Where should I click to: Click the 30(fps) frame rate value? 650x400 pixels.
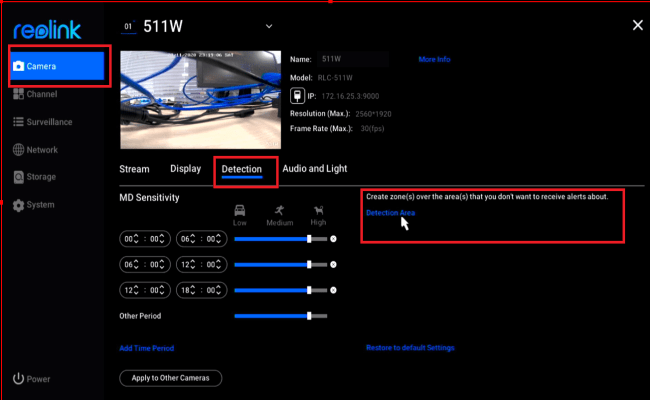(372, 129)
